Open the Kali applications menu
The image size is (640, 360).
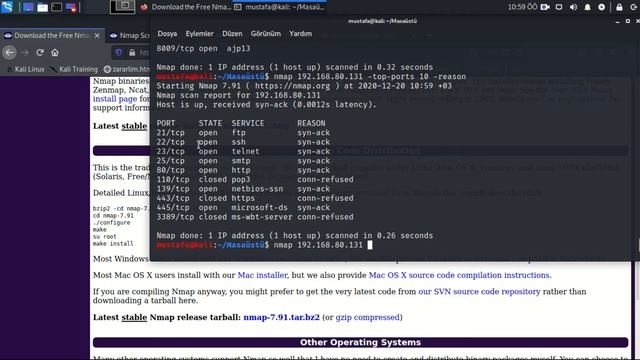(x=7, y=7)
